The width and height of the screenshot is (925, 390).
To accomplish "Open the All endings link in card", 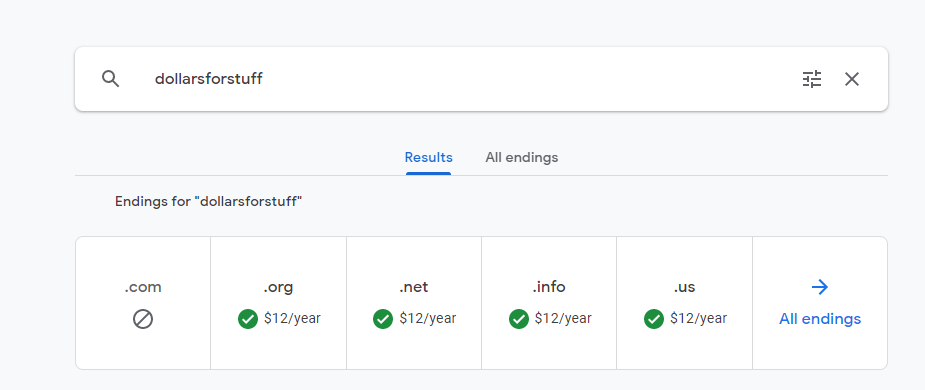I will click(820, 319).
